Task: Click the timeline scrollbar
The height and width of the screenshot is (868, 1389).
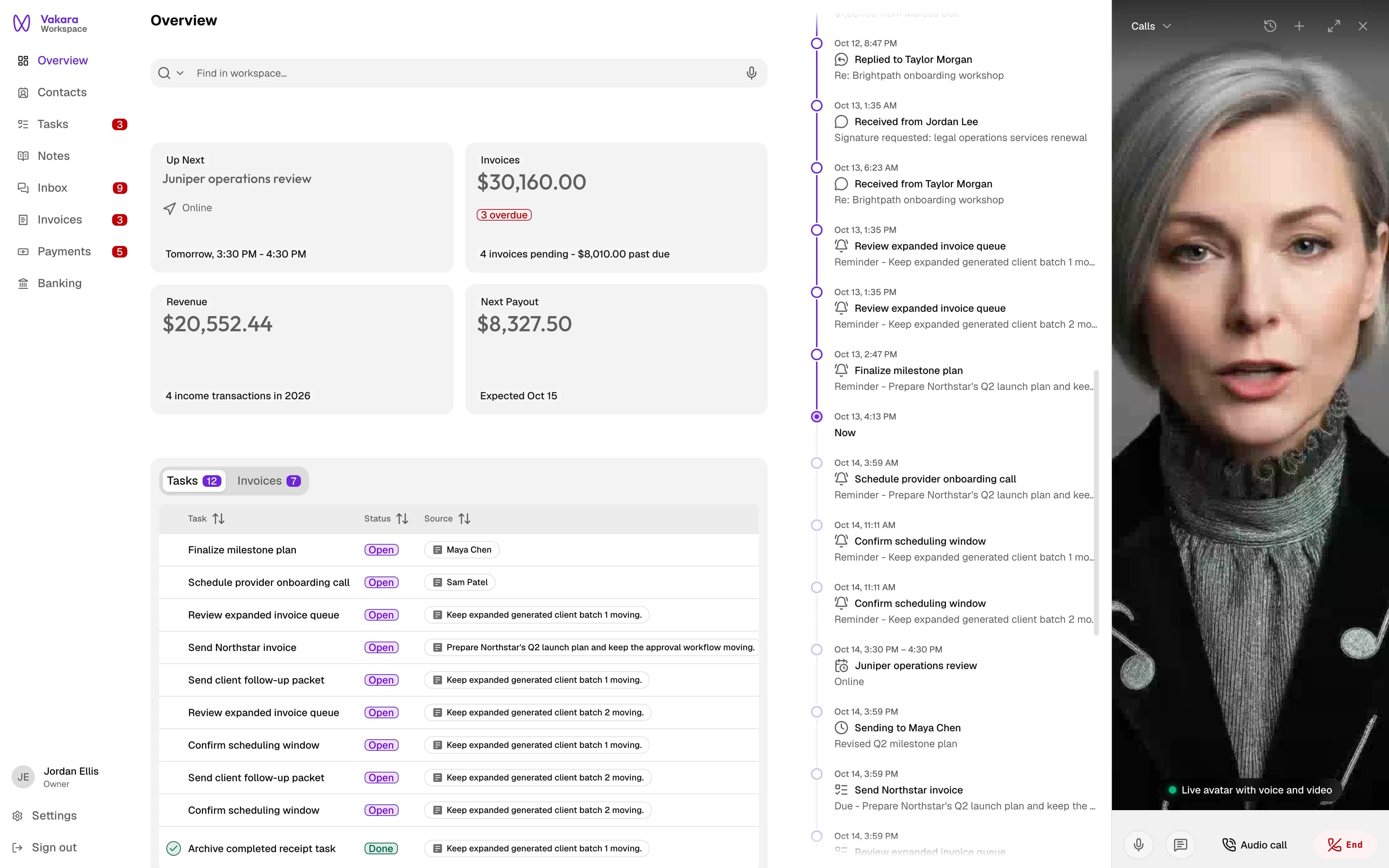Action: click(1096, 502)
